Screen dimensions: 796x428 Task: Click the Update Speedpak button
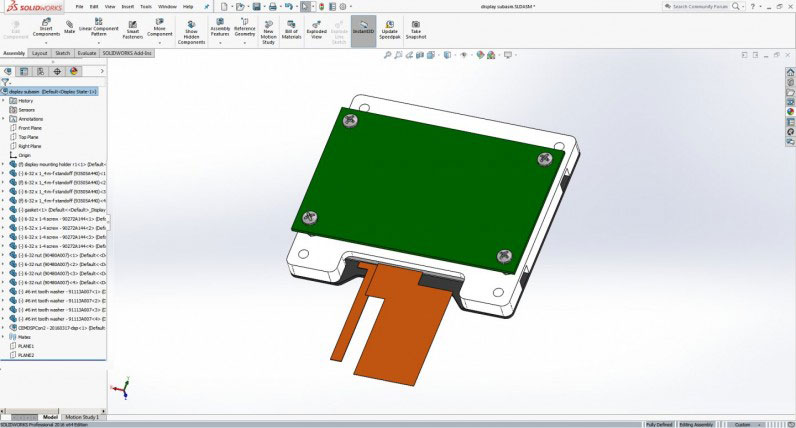coord(389,27)
